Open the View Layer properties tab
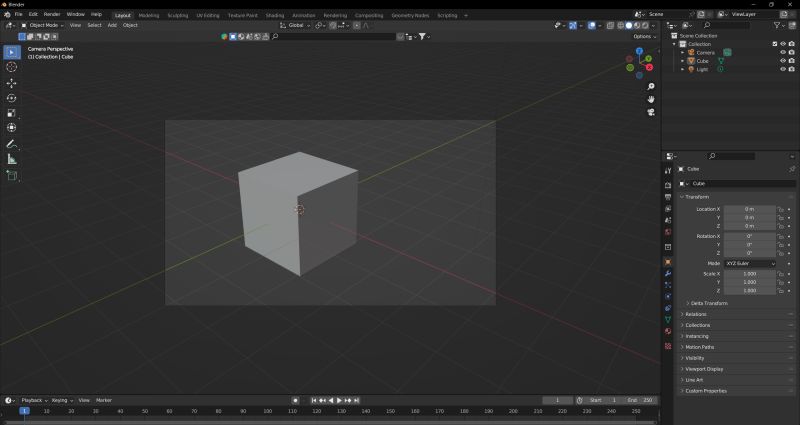Screen dimensions: 800x425 point(668,209)
